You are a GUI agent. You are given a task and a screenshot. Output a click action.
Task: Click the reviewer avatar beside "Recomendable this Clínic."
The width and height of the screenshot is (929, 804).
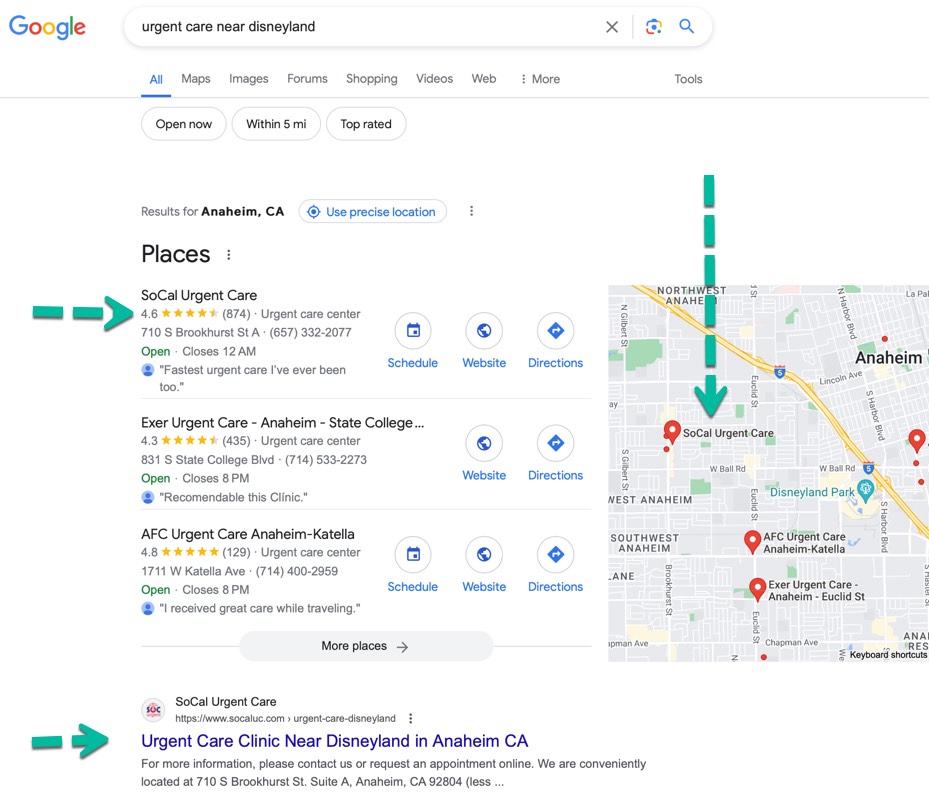(148, 497)
